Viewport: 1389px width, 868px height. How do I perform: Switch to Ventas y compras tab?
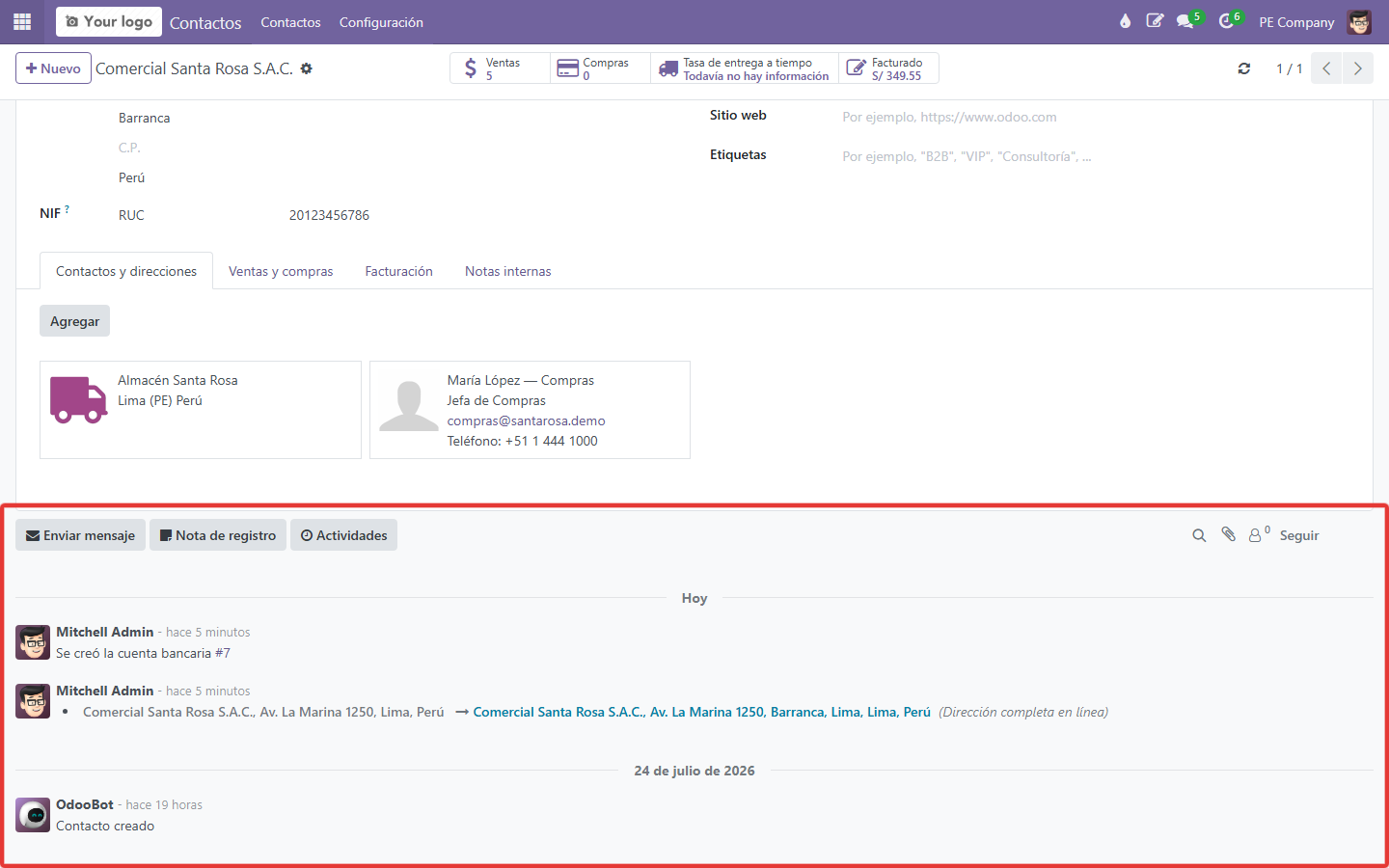tap(281, 271)
